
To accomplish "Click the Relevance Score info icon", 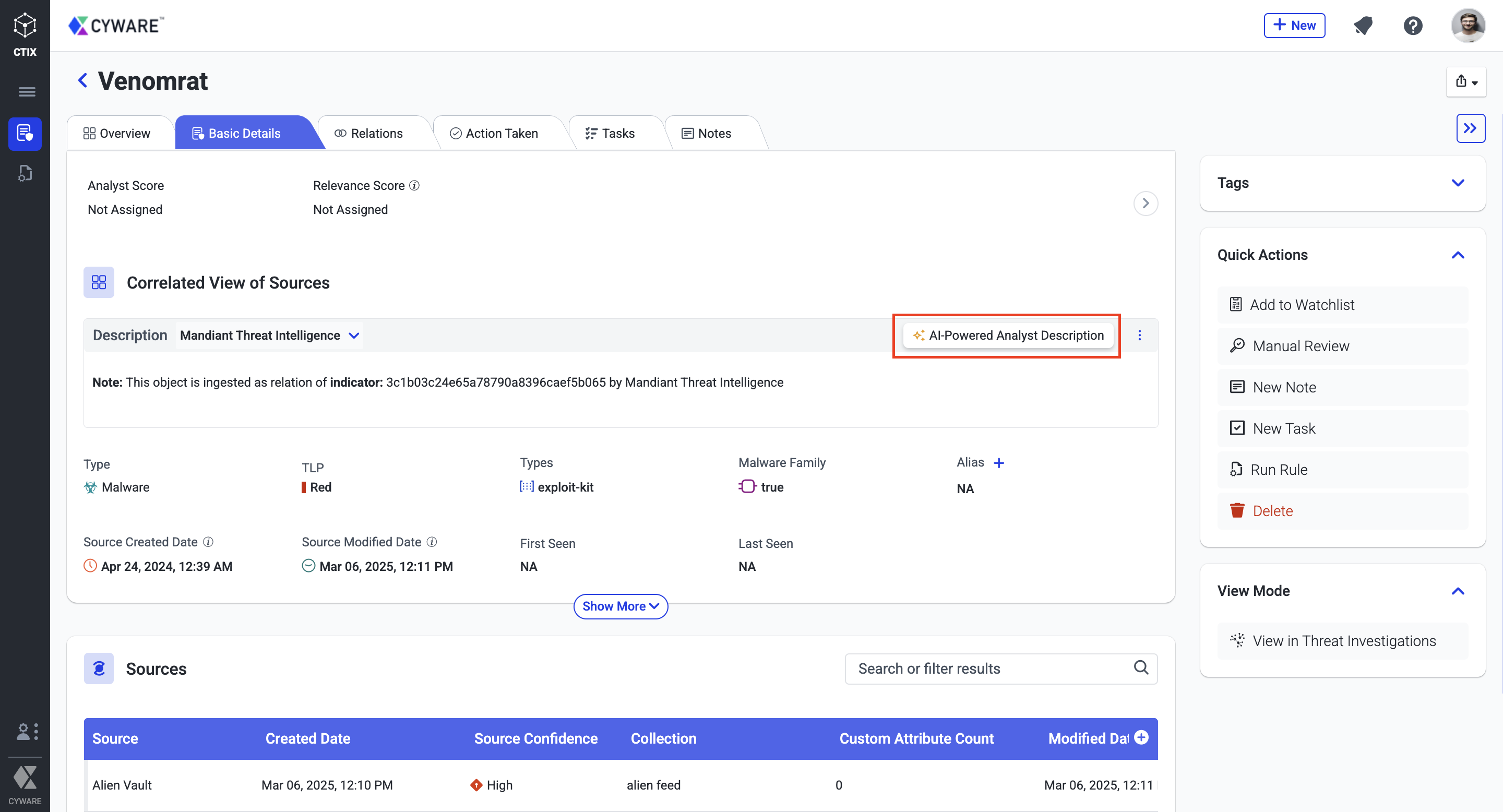I will (414, 185).
